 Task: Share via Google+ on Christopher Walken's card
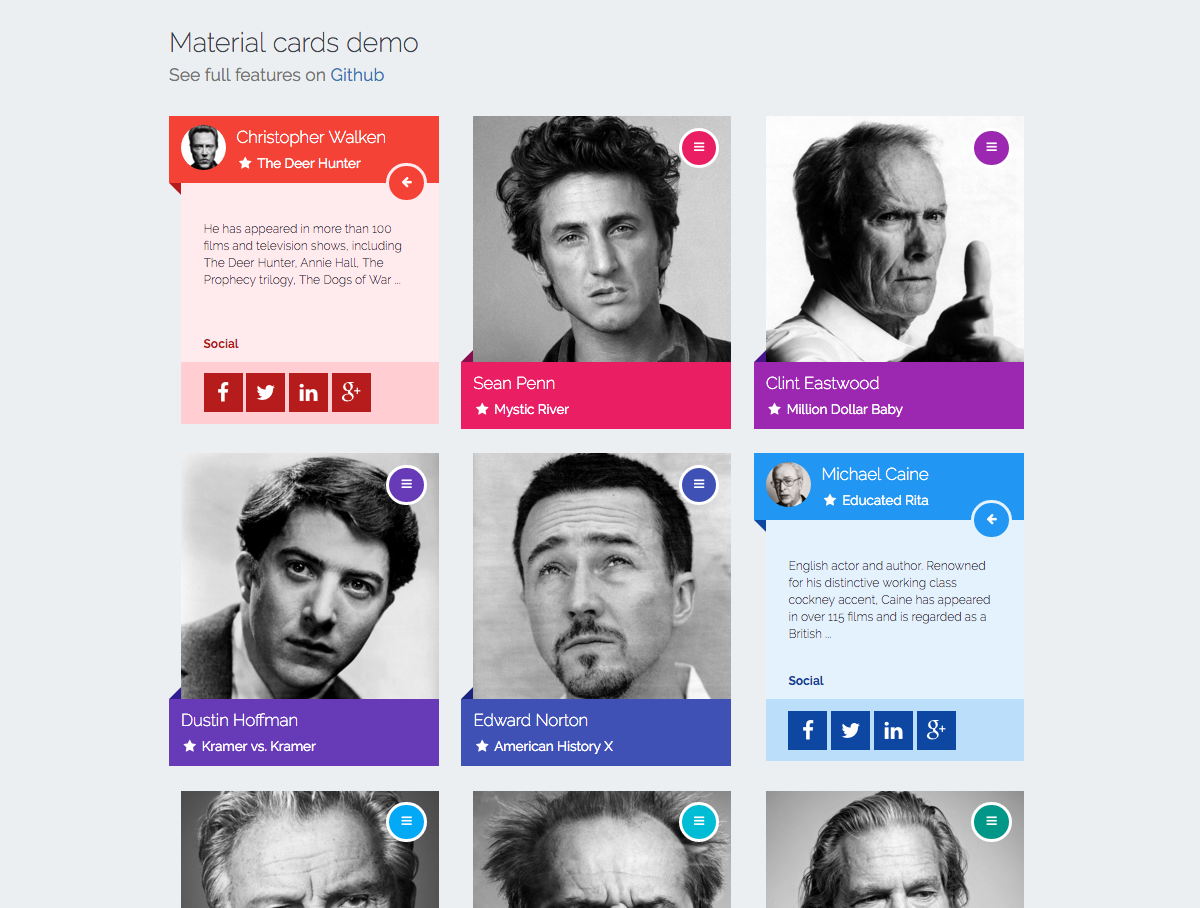351,392
